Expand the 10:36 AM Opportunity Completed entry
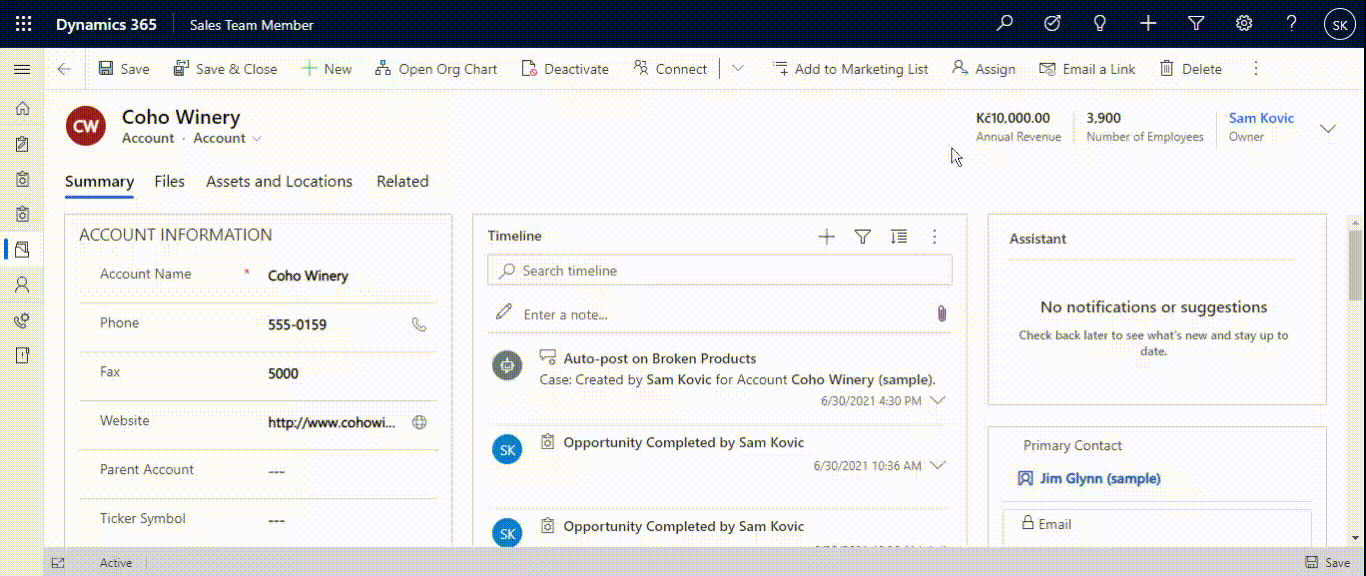Screen dimensions: 1366x576 tap(938, 466)
